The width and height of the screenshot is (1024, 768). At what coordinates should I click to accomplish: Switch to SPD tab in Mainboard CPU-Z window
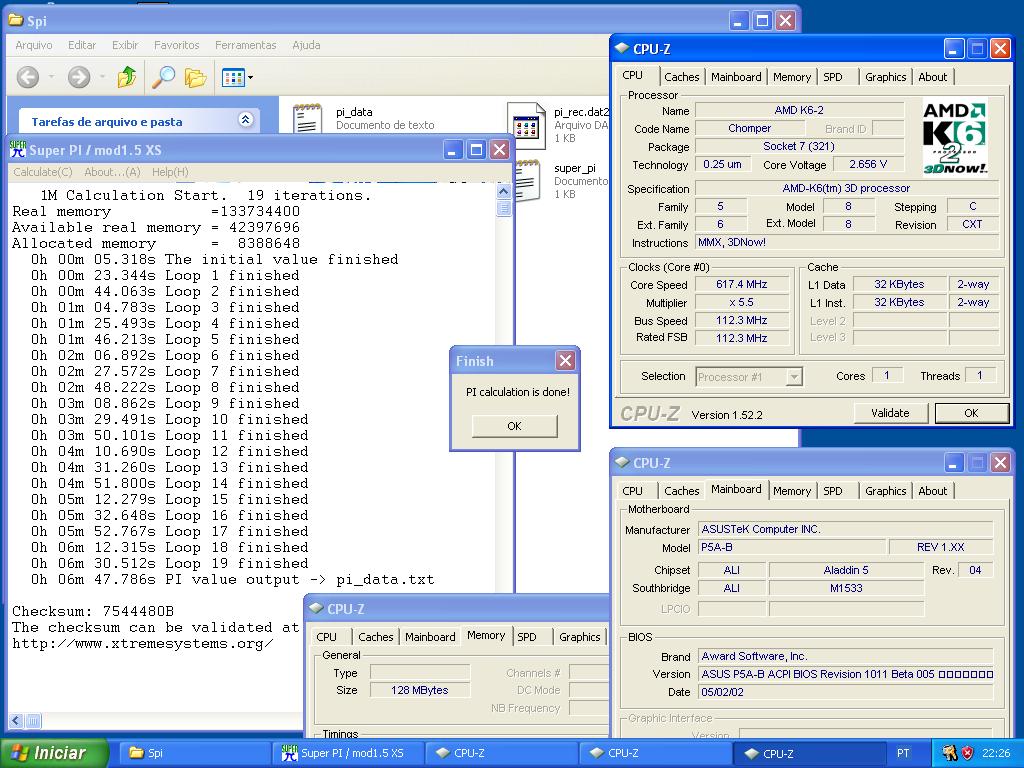click(x=833, y=490)
